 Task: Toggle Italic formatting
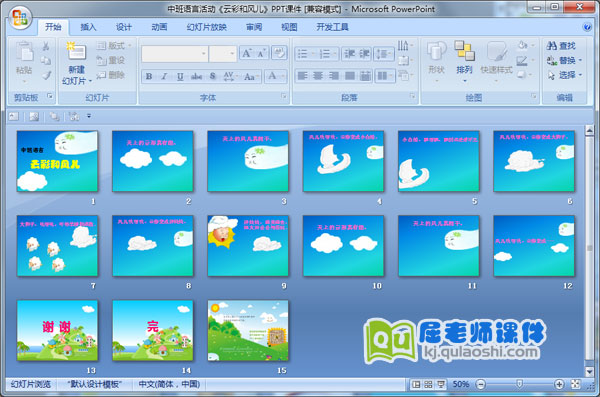pyautogui.click(x=165, y=76)
